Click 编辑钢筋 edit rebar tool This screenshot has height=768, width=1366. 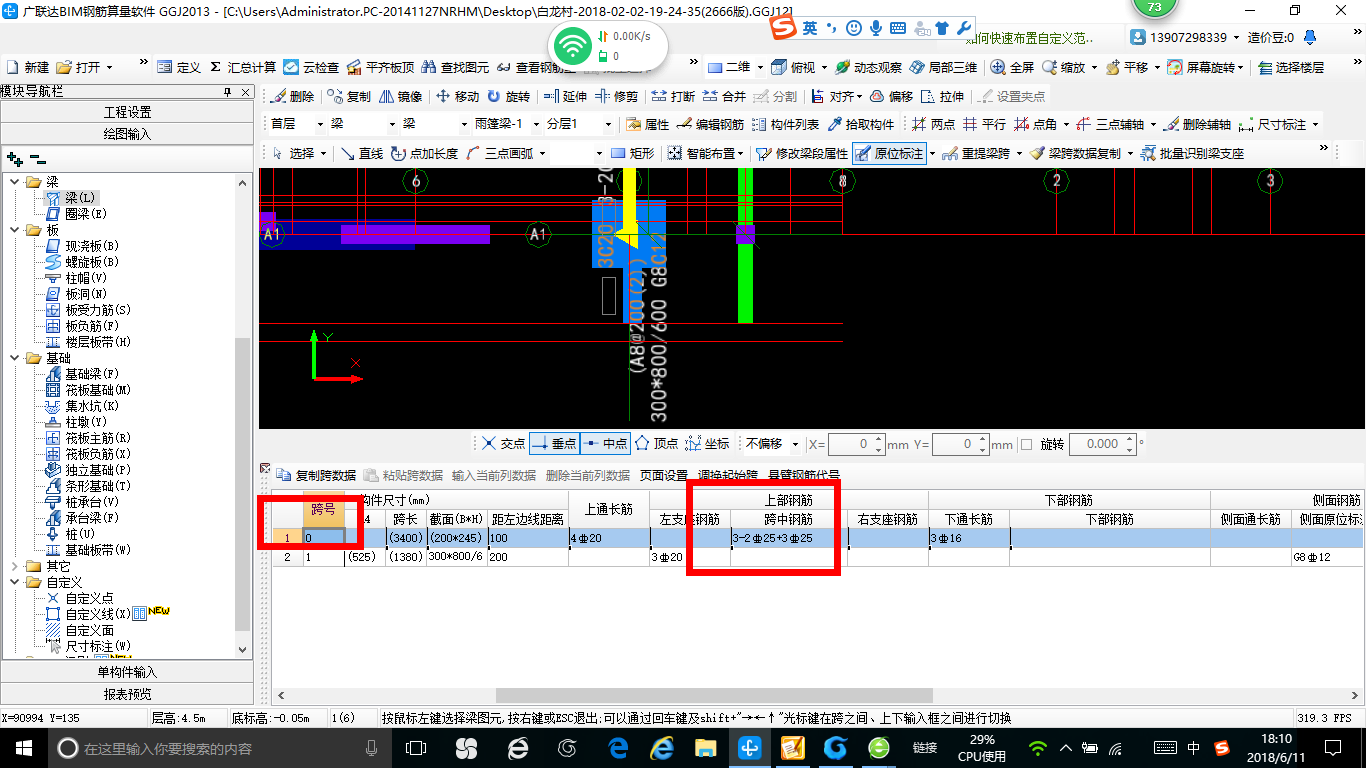point(710,124)
